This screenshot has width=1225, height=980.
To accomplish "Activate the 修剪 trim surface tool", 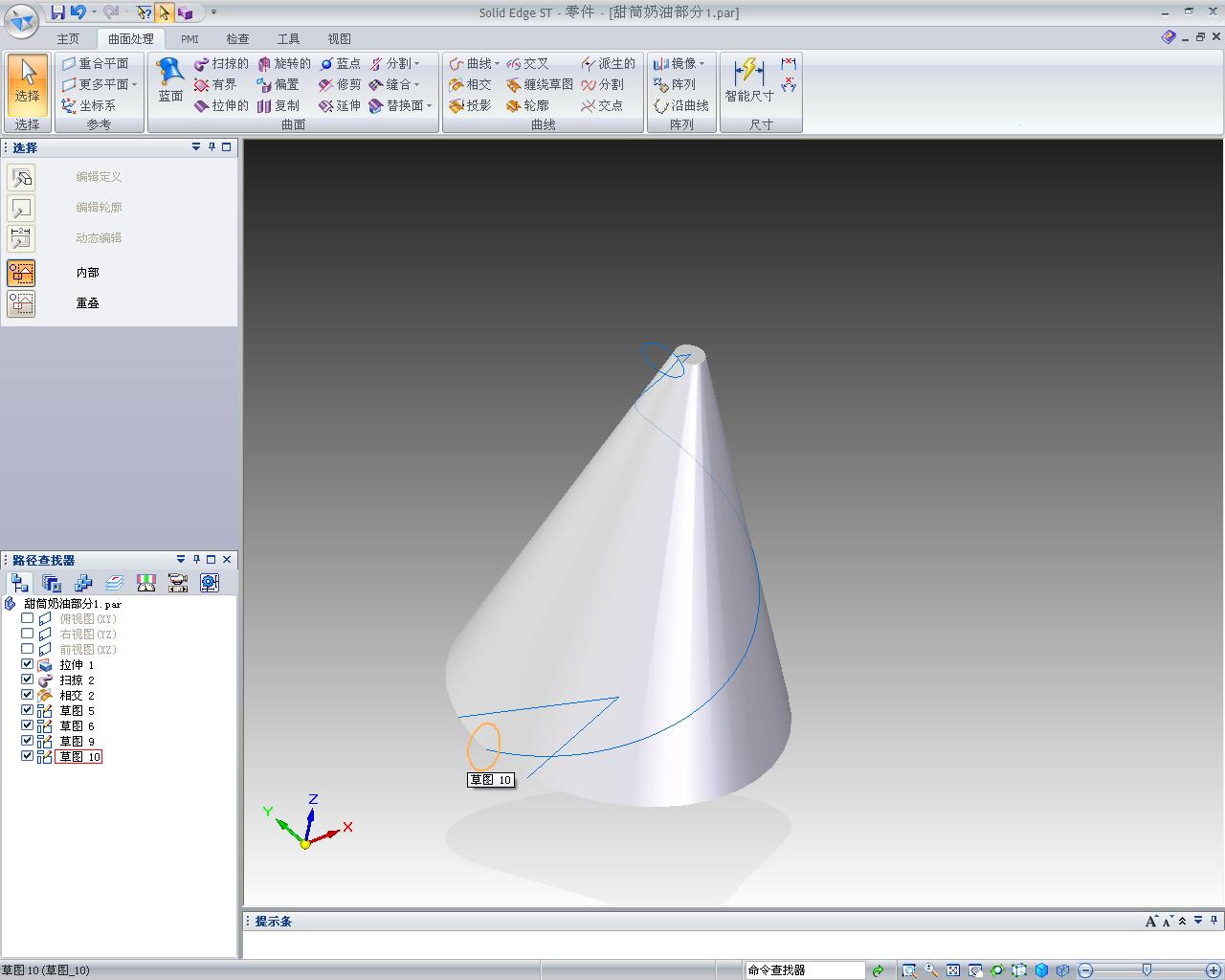I will [x=340, y=84].
